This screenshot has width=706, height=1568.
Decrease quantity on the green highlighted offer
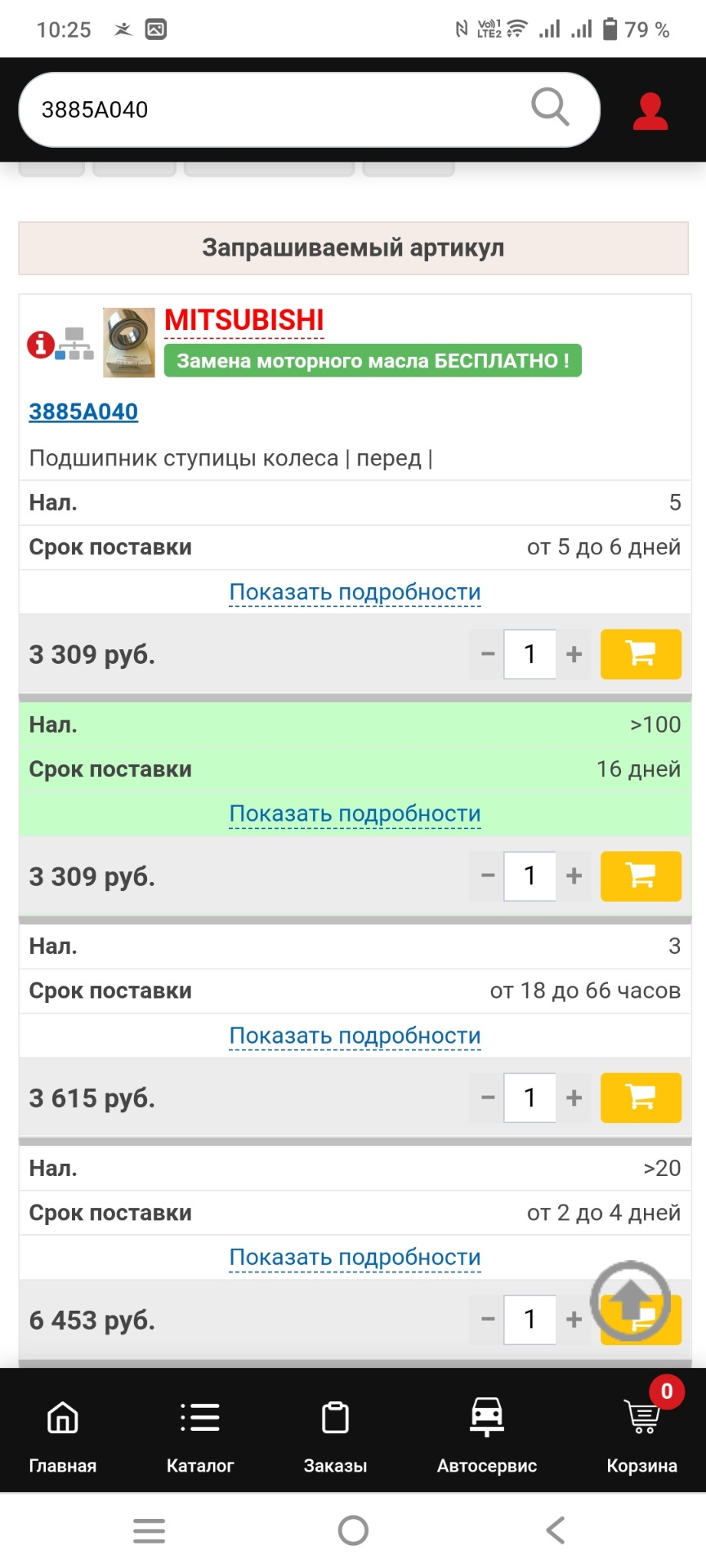[487, 875]
